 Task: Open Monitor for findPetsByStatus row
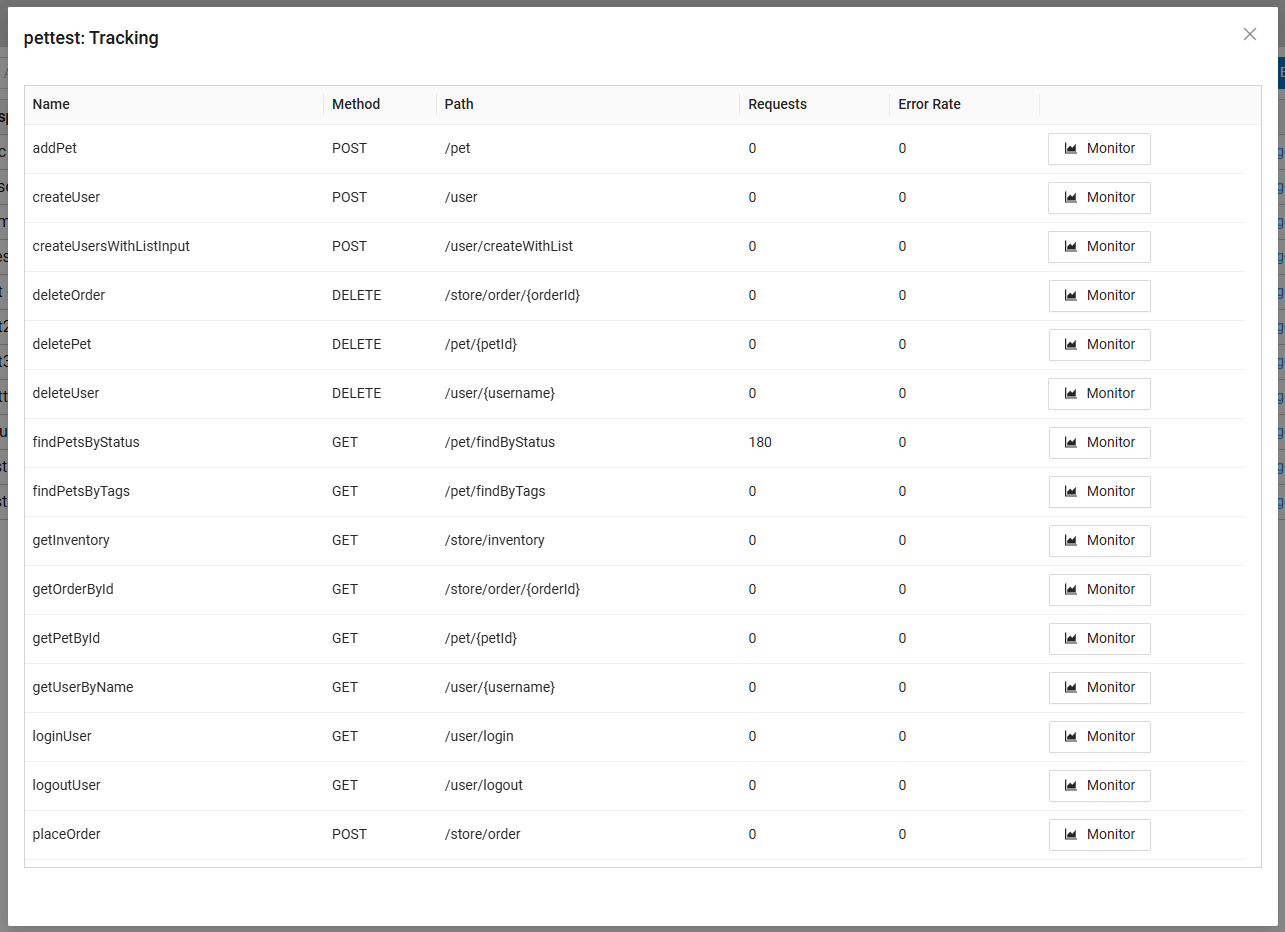click(x=1099, y=443)
